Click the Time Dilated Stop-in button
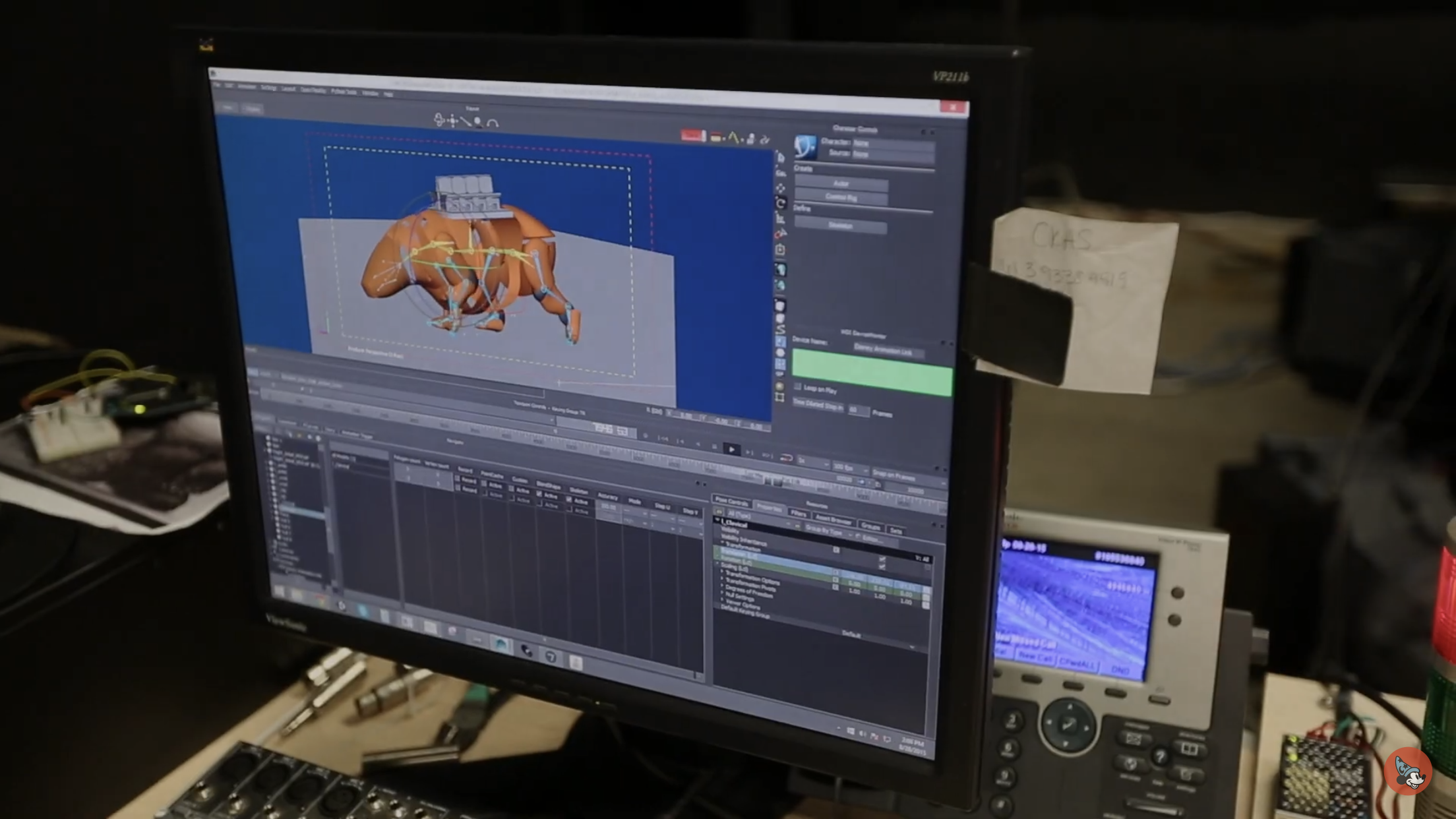The width and height of the screenshot is (1456, 819). pyautogui.click(x=818, y=406)
